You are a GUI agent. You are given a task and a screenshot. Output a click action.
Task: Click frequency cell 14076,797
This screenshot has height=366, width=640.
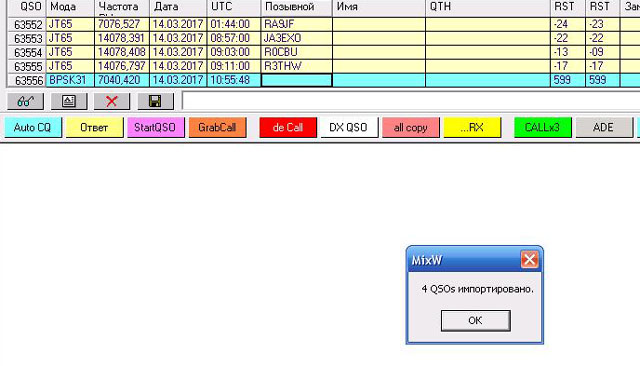pyautogui.click(x=122, y=66)
